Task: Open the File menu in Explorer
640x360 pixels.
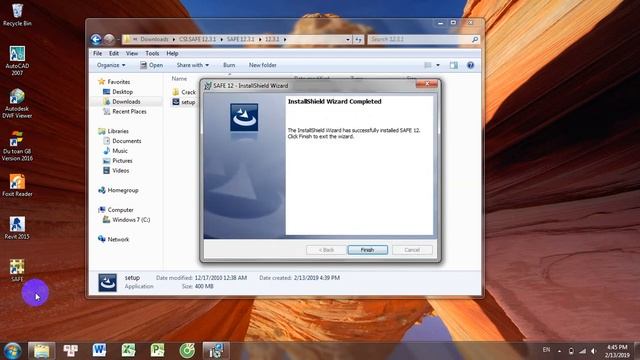Action: (98, 53)
